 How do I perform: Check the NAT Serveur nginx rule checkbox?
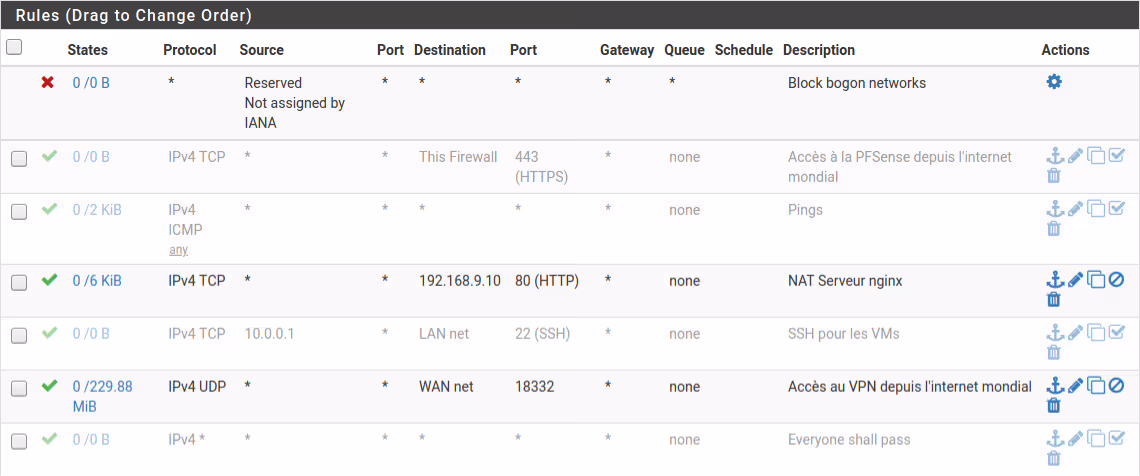point(19,282)
